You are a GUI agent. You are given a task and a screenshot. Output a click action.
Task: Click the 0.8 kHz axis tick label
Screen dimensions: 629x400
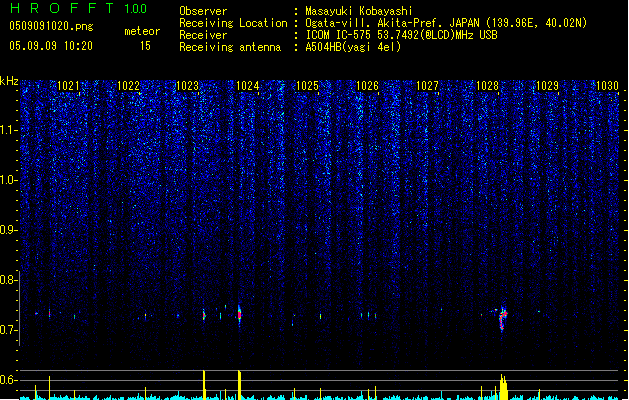click(x=8, y=280)
